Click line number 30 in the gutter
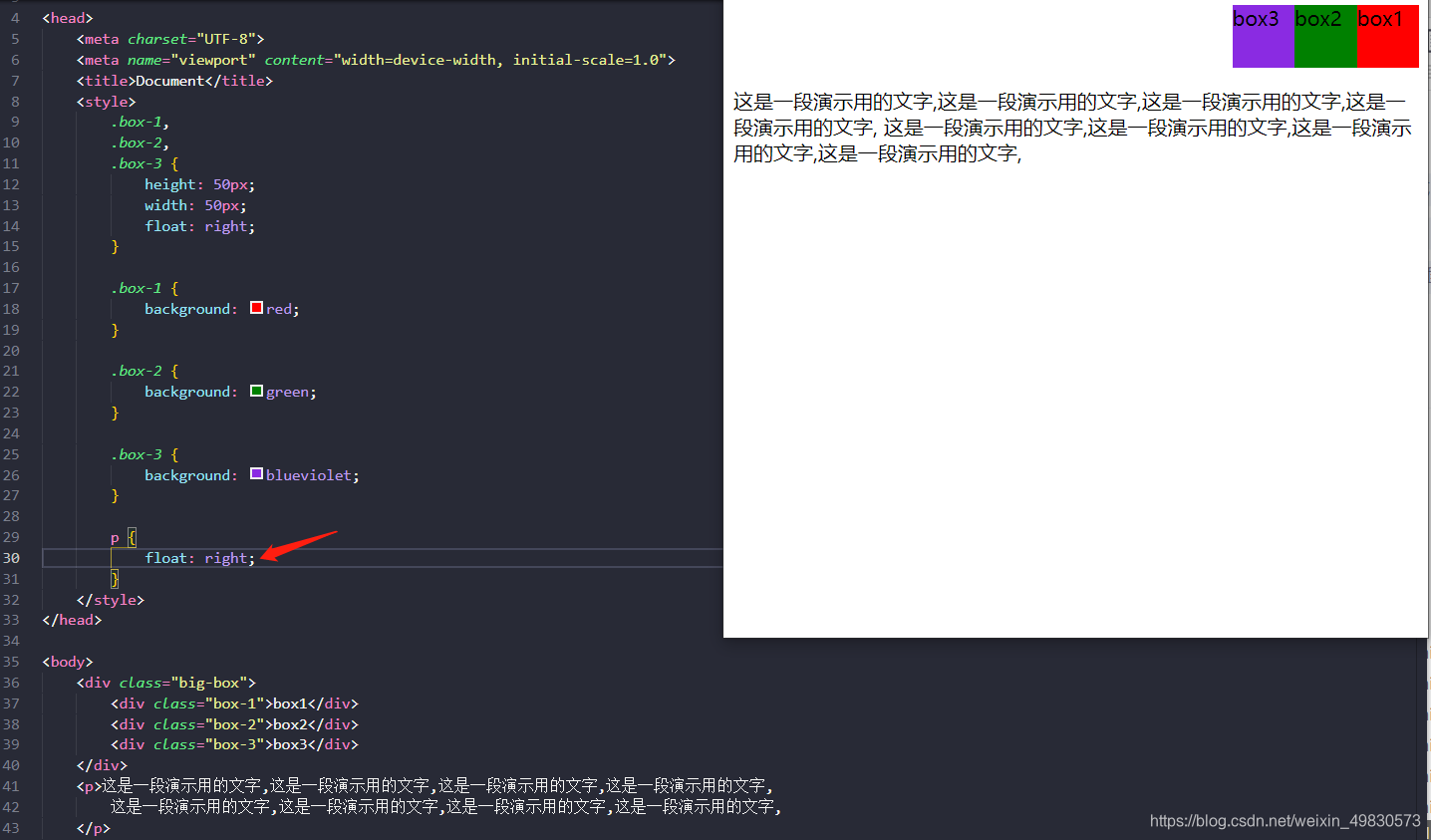 tap(11, 558)
